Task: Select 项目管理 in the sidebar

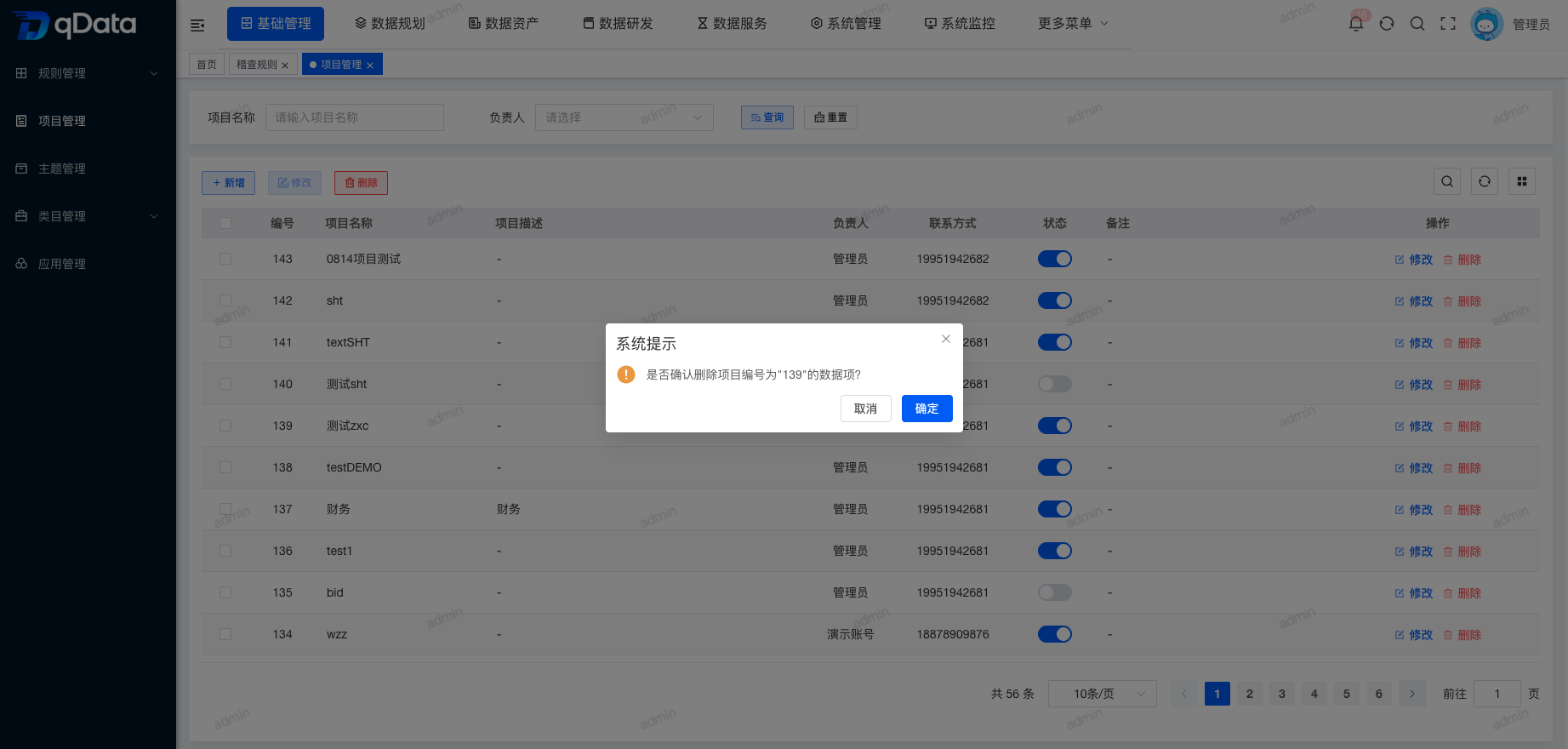Action: [x=88, y=121]
